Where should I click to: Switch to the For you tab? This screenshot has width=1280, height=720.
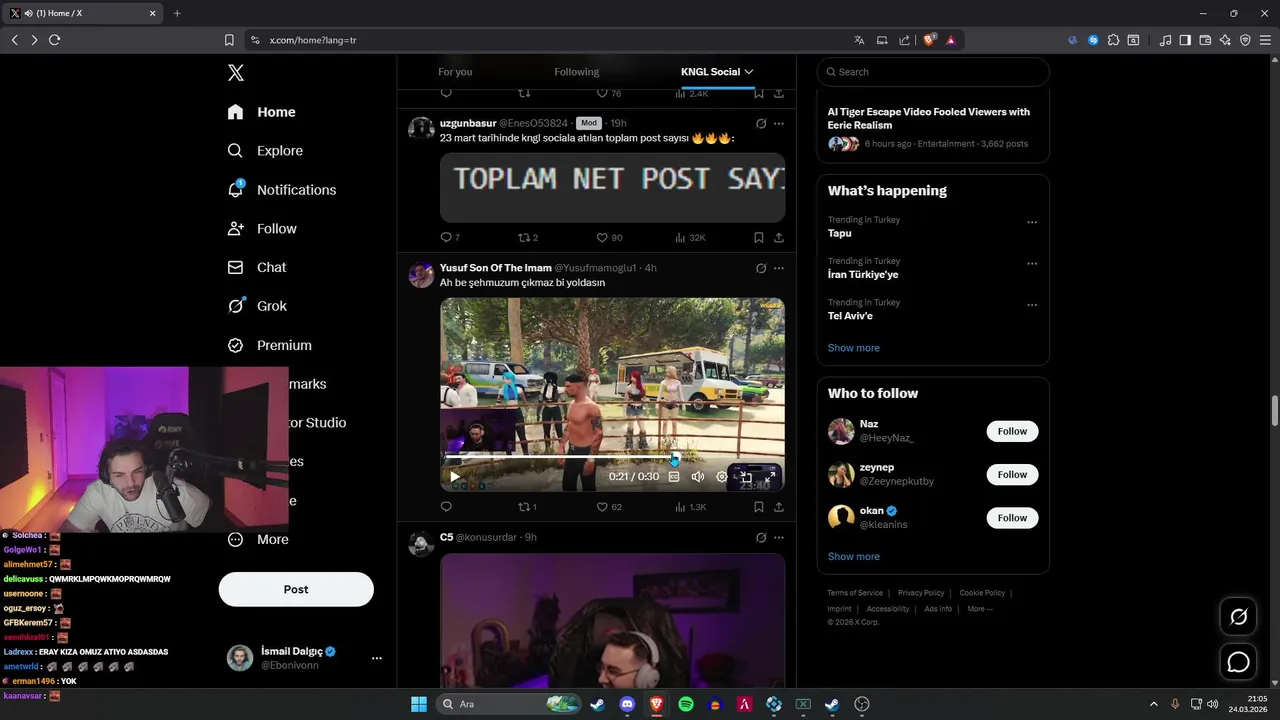(x=455, y=72)
